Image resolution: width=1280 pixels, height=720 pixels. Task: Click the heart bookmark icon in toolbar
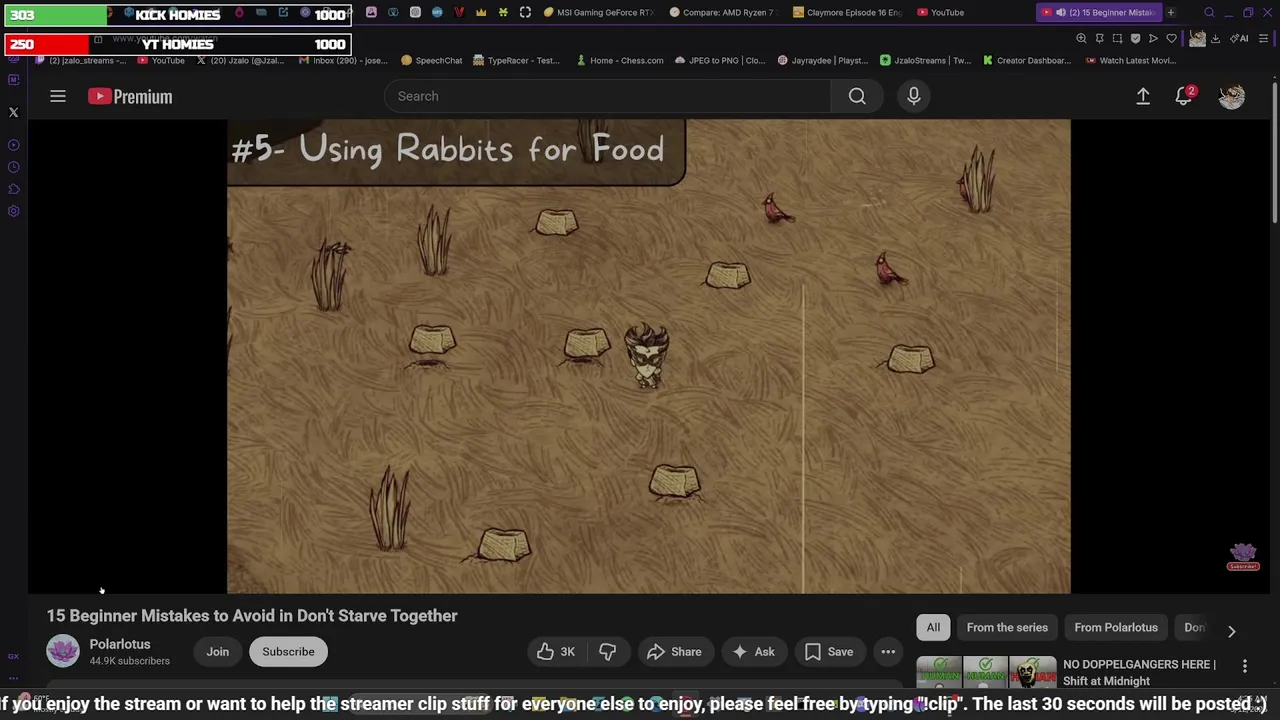(x=1171, y=38)
